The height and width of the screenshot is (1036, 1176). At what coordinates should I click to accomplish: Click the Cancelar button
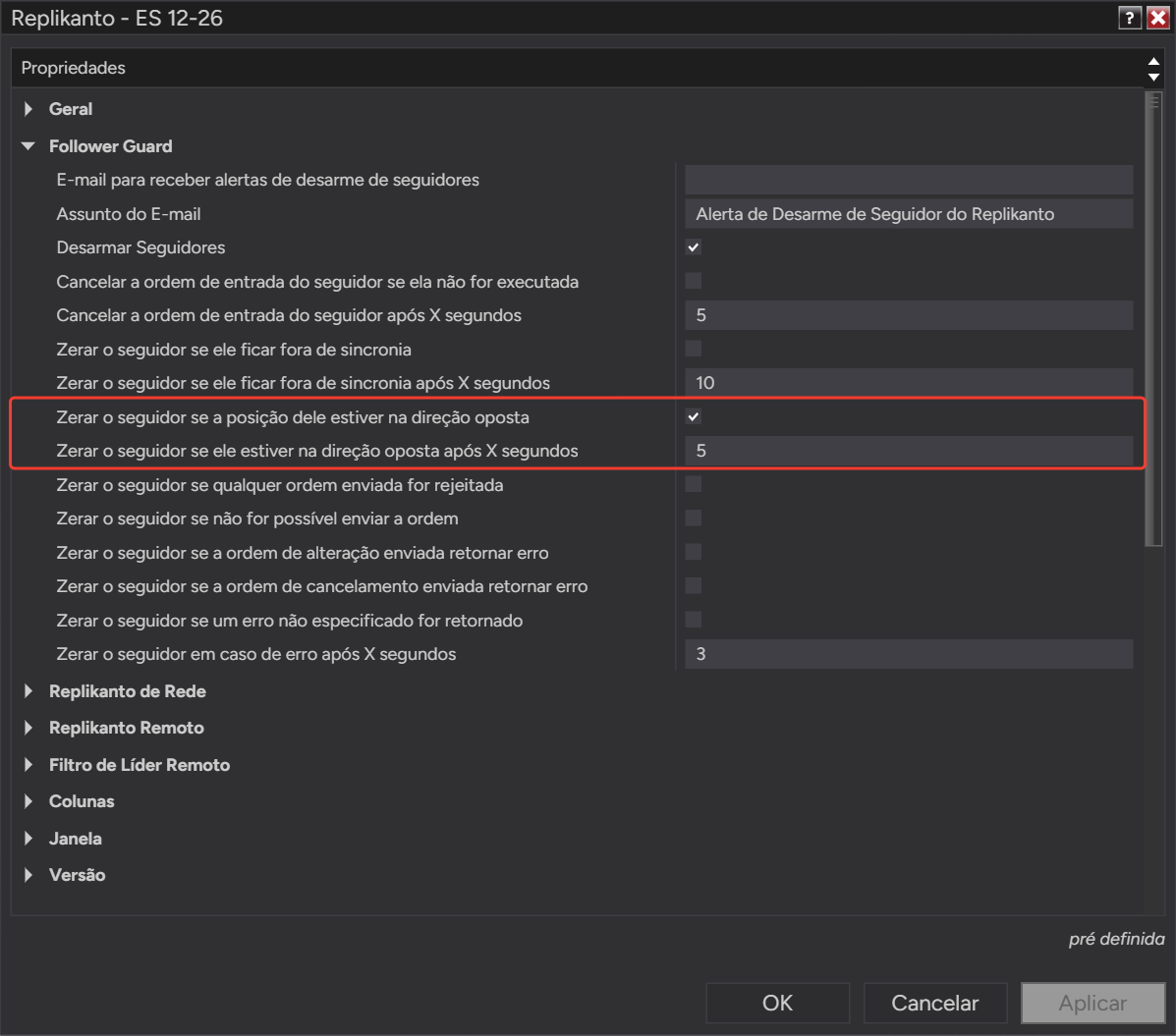[x=935, y=1003]
